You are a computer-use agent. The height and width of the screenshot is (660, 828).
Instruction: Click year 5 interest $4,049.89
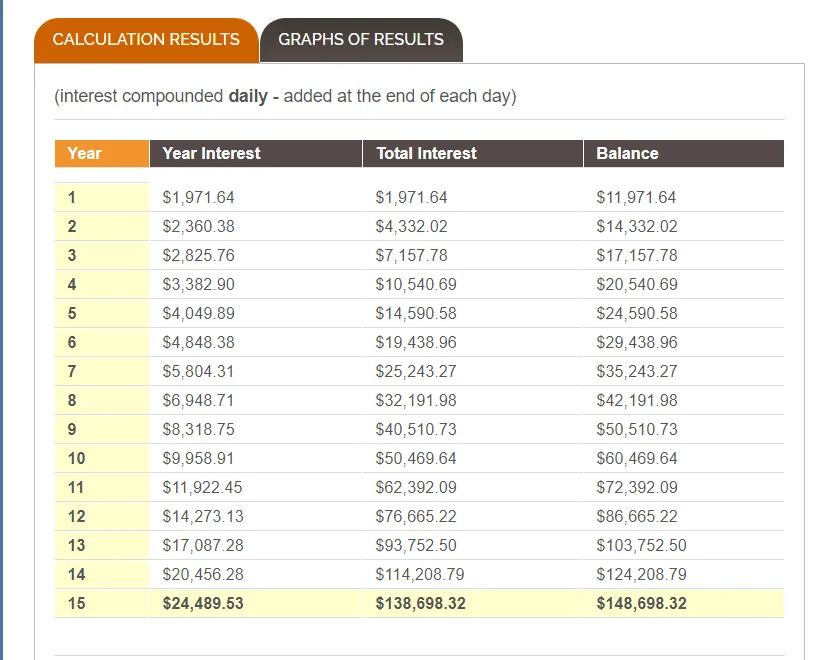point(198,313)
